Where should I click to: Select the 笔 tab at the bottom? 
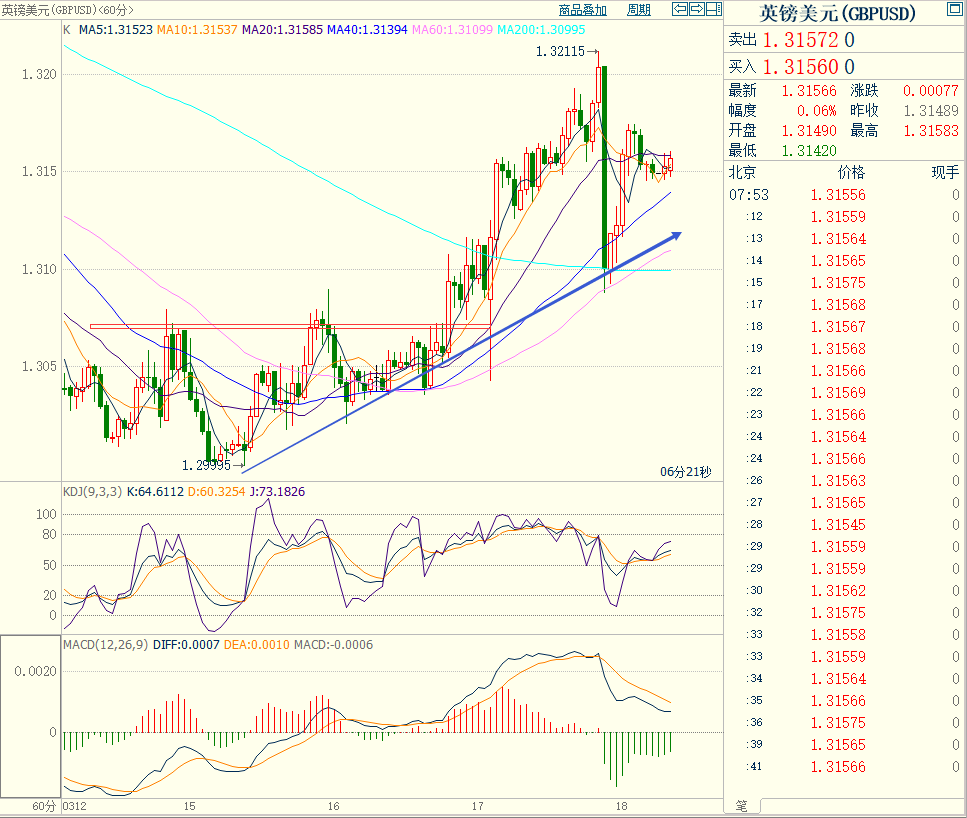(x=742, y=806)
